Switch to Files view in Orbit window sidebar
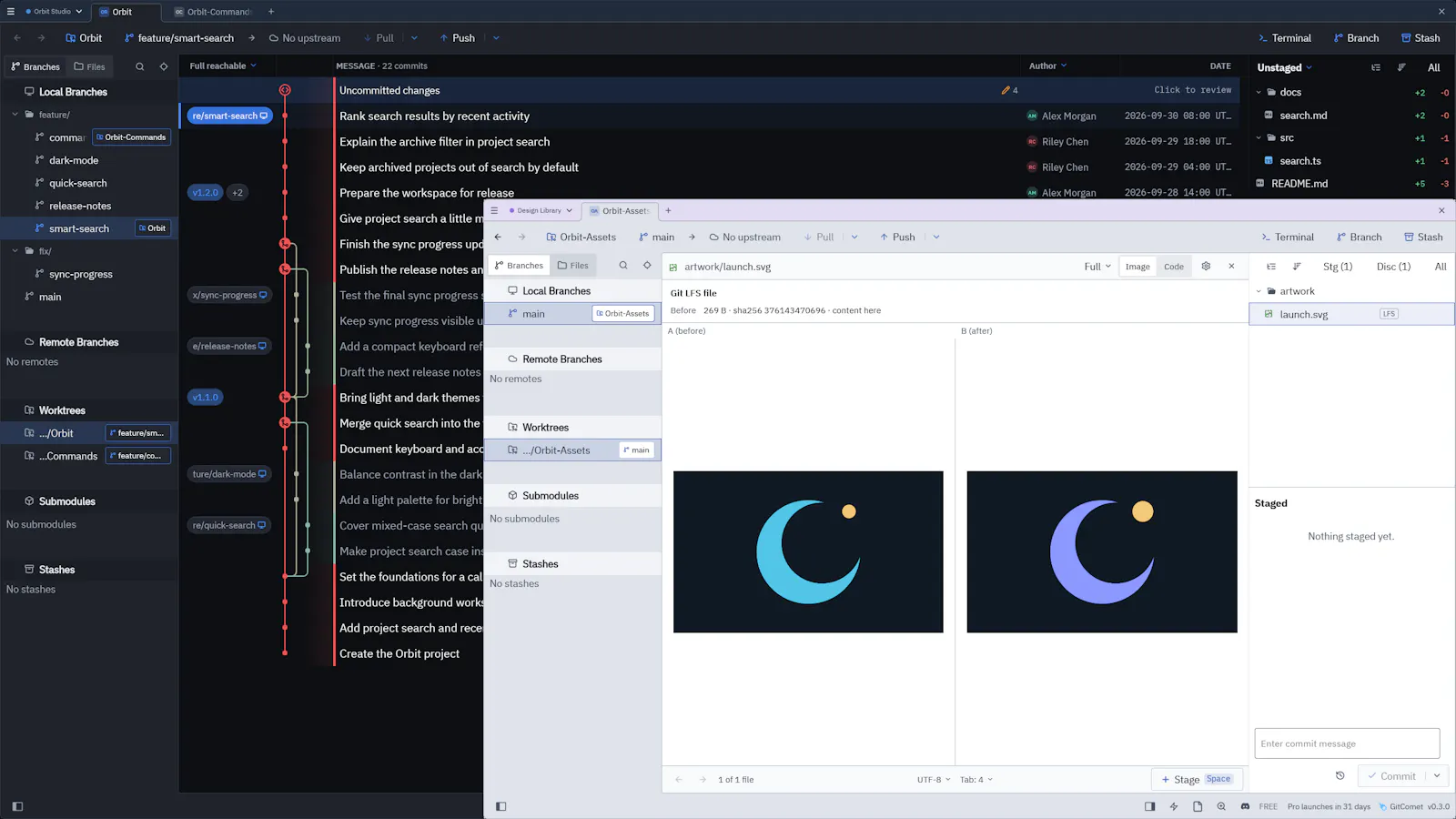Screen dimensions: 1456x819 point(89,66)
